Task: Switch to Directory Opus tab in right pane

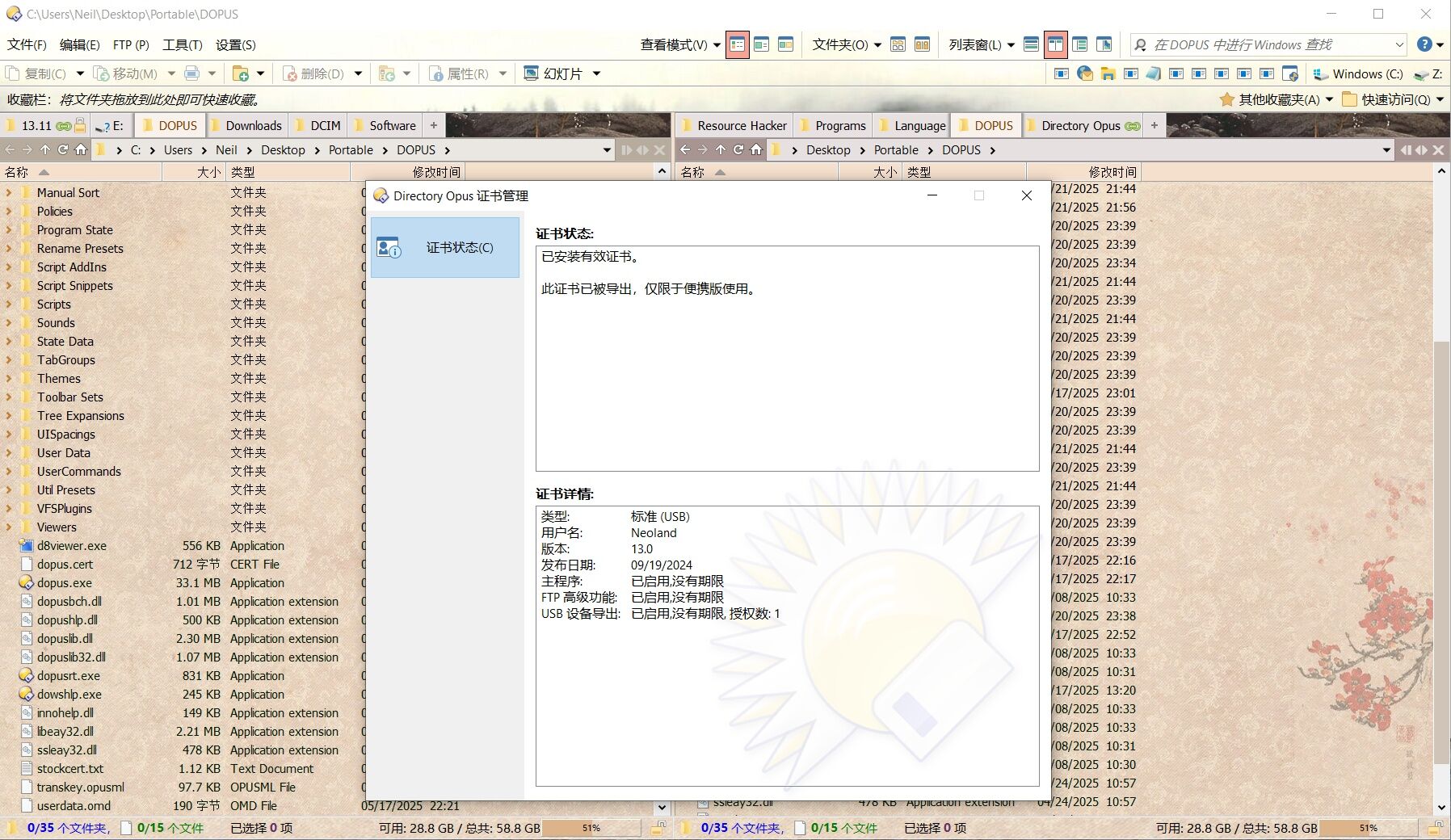Action: [x=1081, y=125]
